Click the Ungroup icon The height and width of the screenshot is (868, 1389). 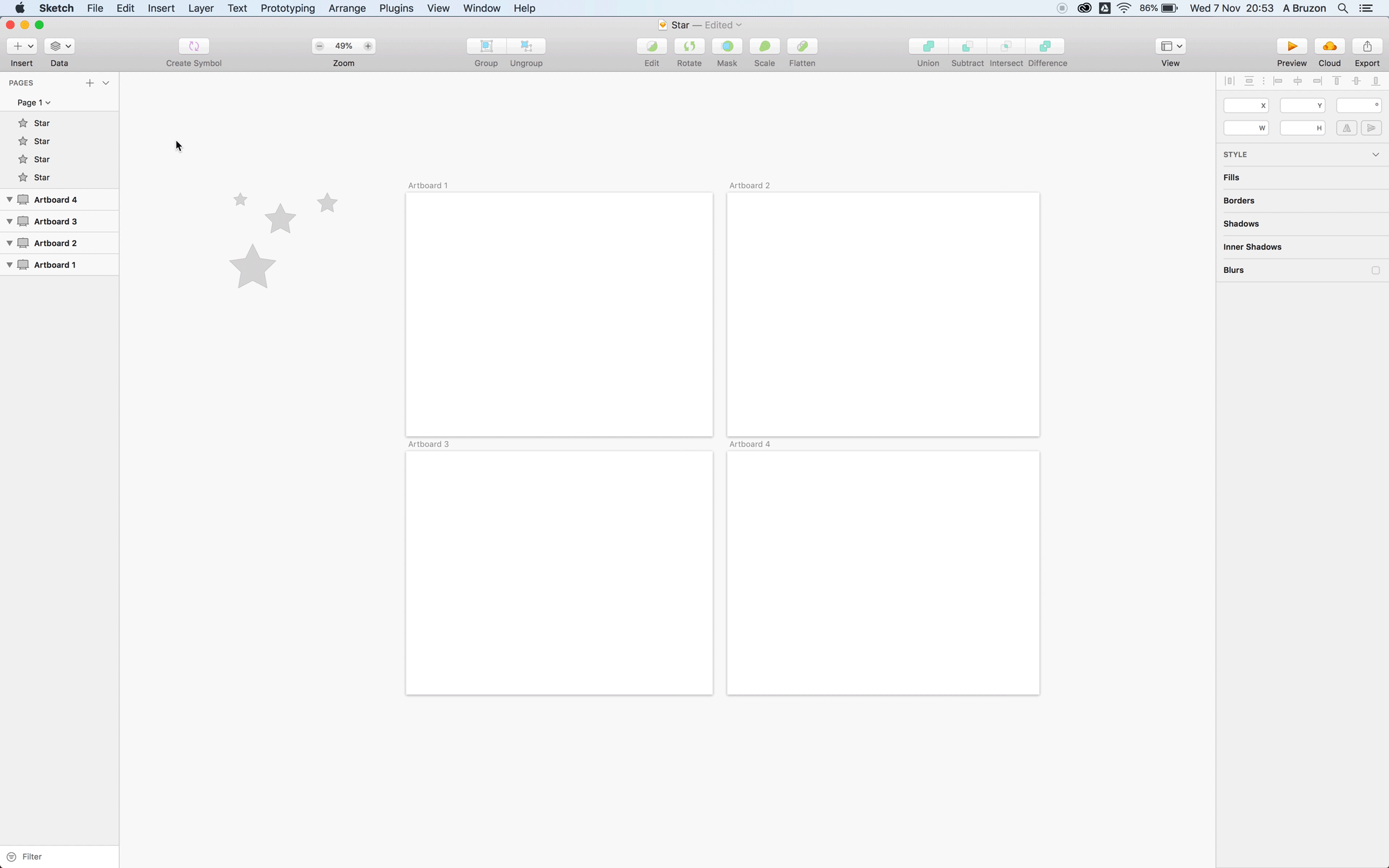[x=526, y=46]
